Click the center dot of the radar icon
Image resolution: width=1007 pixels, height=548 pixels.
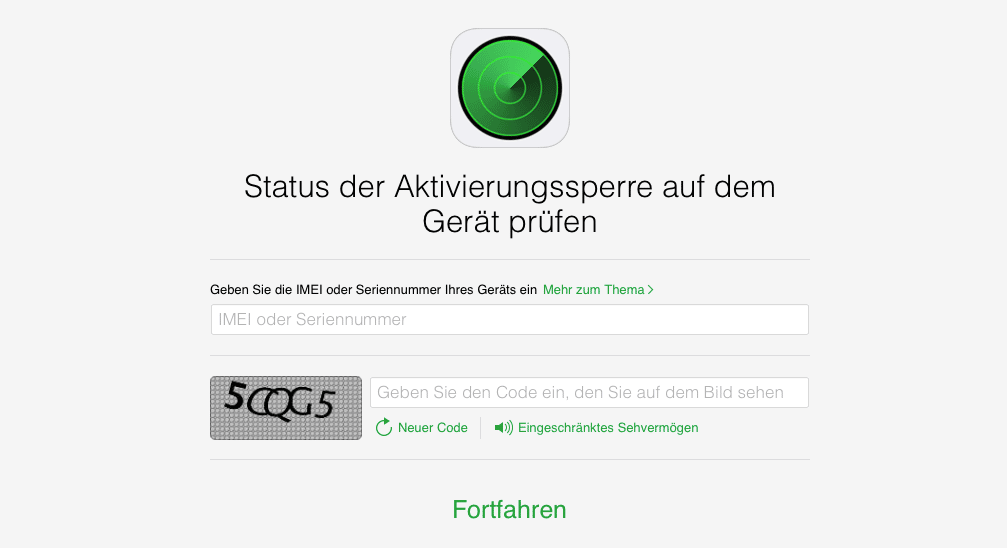pyautogui.click(x=510, y=88)
